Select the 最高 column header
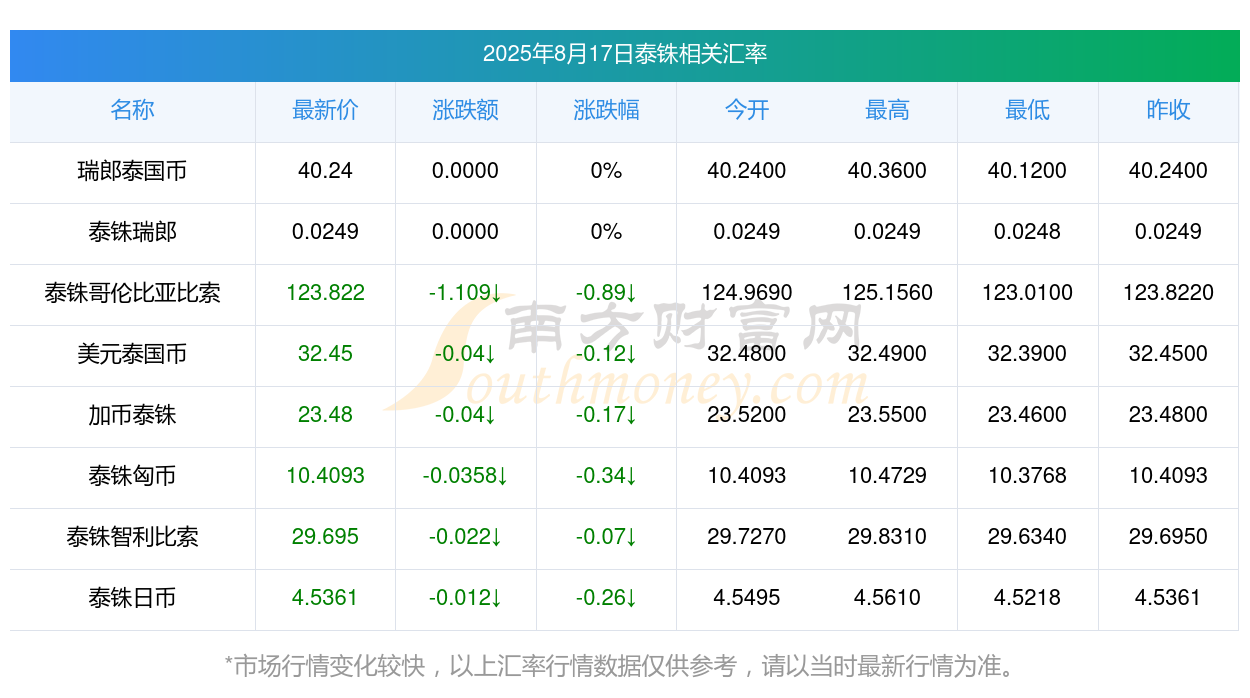 tap(887, 110)
